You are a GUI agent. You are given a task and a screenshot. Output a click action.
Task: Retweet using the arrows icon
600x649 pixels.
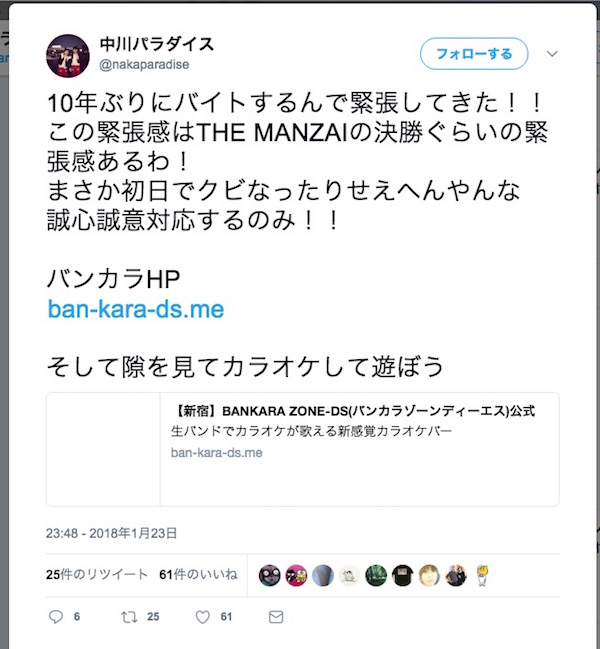(x=129, y=617)
